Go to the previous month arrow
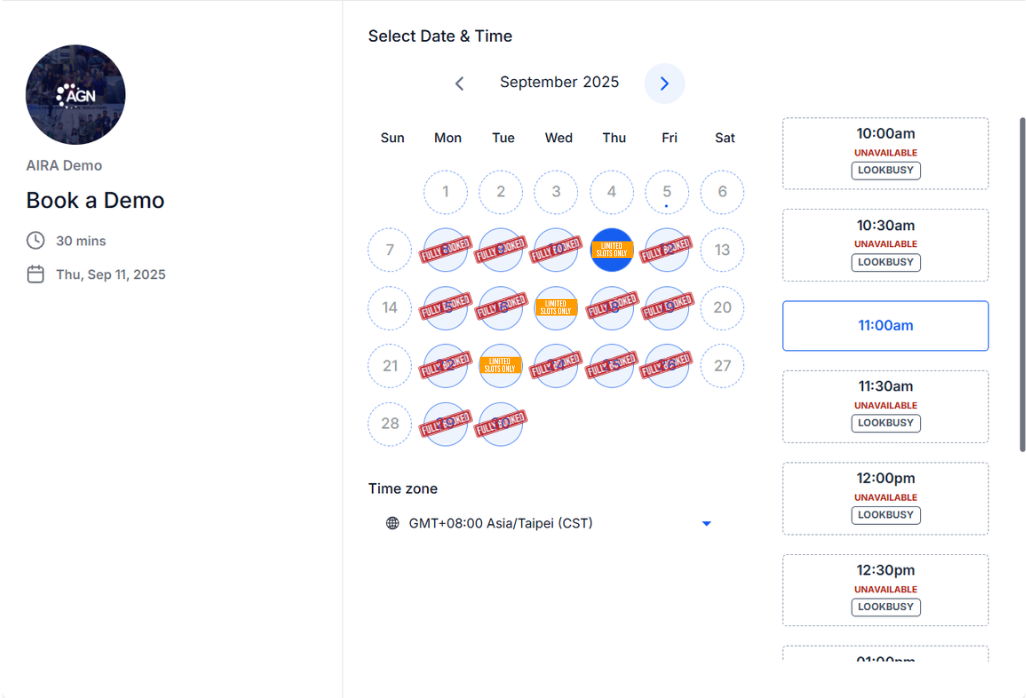Viewport: 1026px width, 698px height. [x=459, y=84]
